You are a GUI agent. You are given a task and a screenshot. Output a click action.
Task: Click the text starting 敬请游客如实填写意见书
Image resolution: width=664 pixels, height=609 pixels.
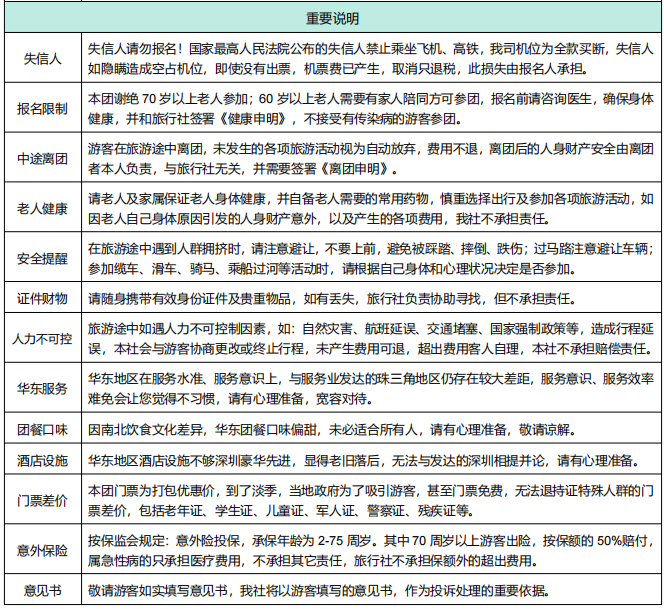[319, 590]
